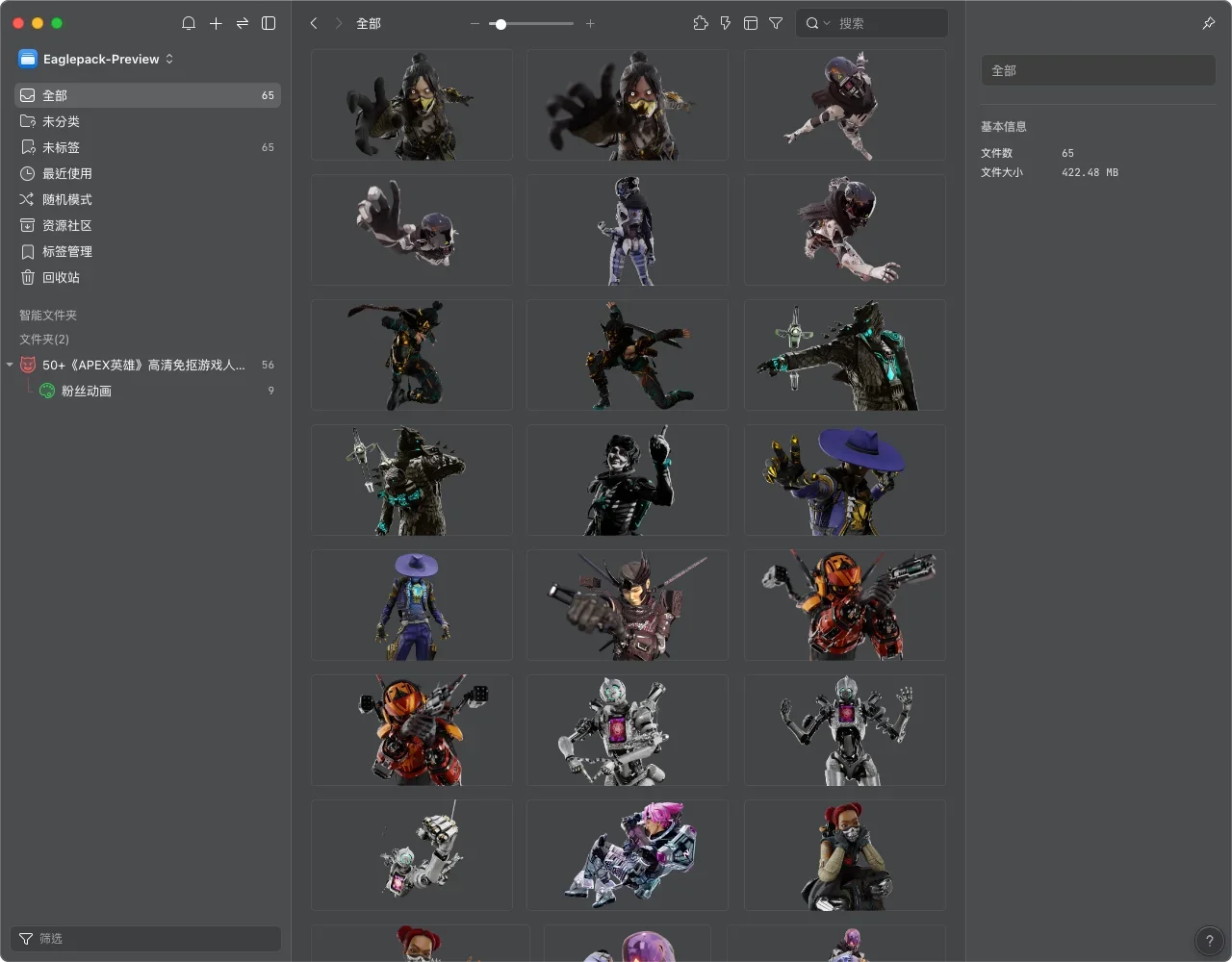Image resolution: width=1232 pixels, height=962 pixels.
Task: Click the 最近使用 clock icon
Action: pyautogui.click(x=28, y=173)
